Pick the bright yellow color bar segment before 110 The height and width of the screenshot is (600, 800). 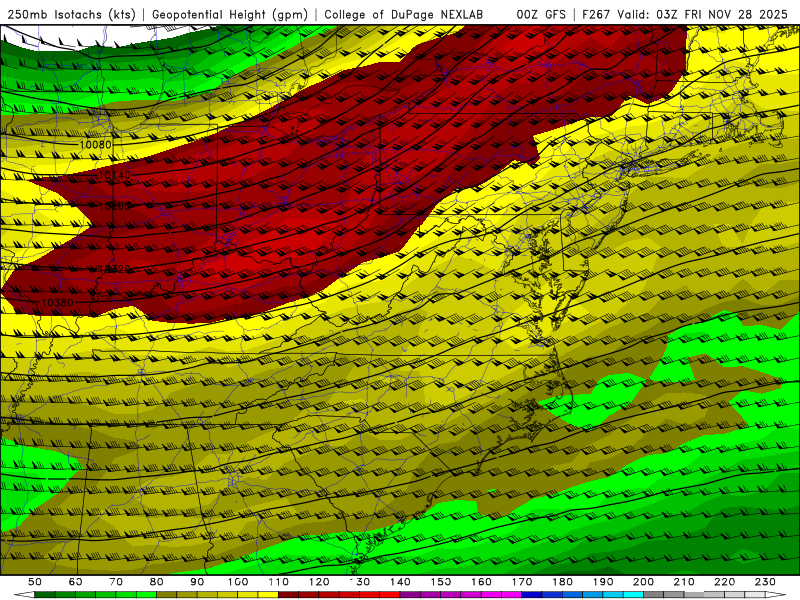click(268, 595)
